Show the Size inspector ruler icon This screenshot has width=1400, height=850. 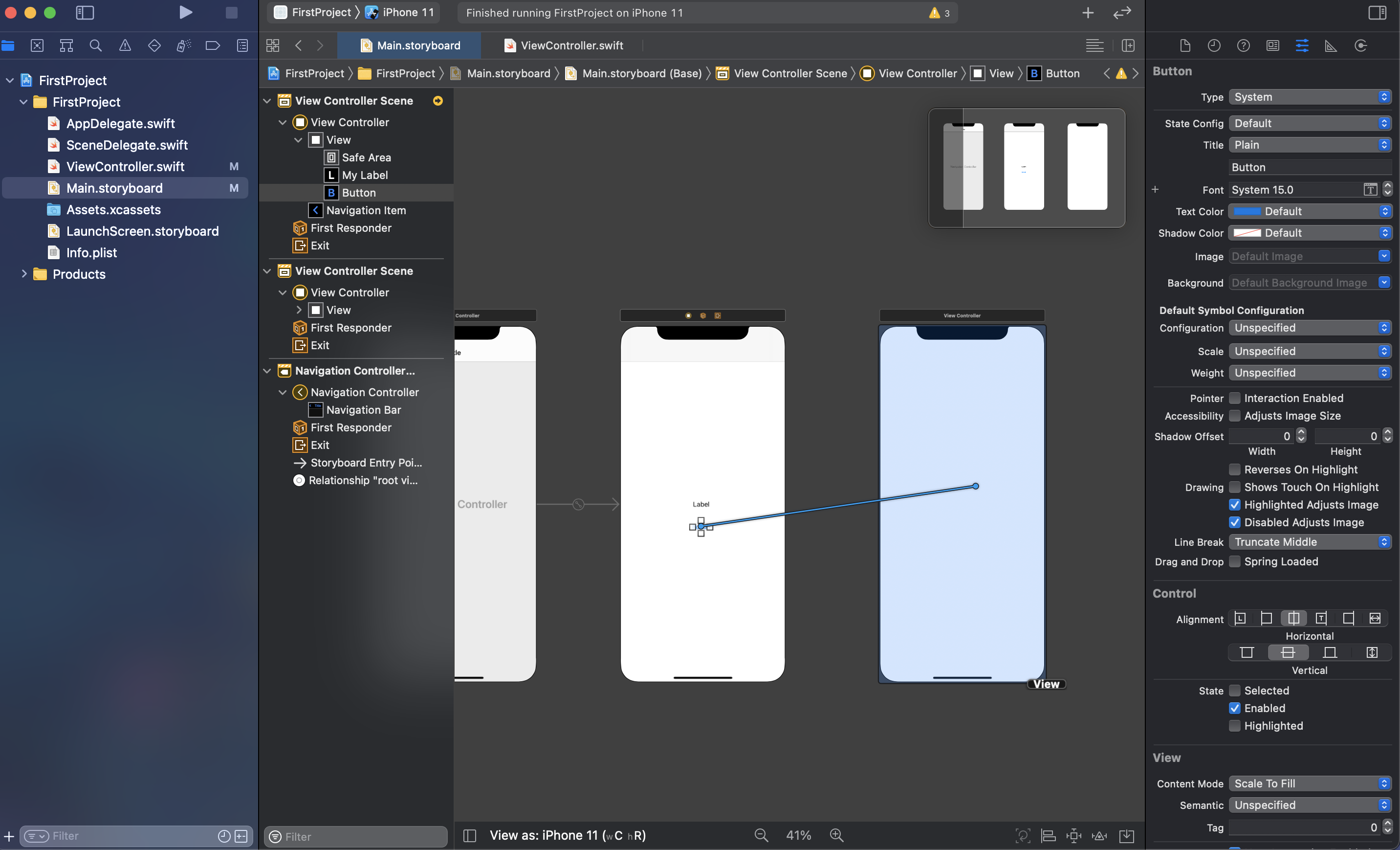pos(1331,45)
